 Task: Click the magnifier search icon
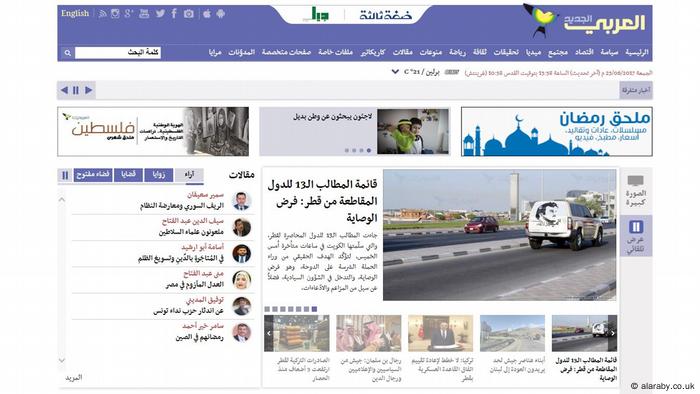point(67,53)
